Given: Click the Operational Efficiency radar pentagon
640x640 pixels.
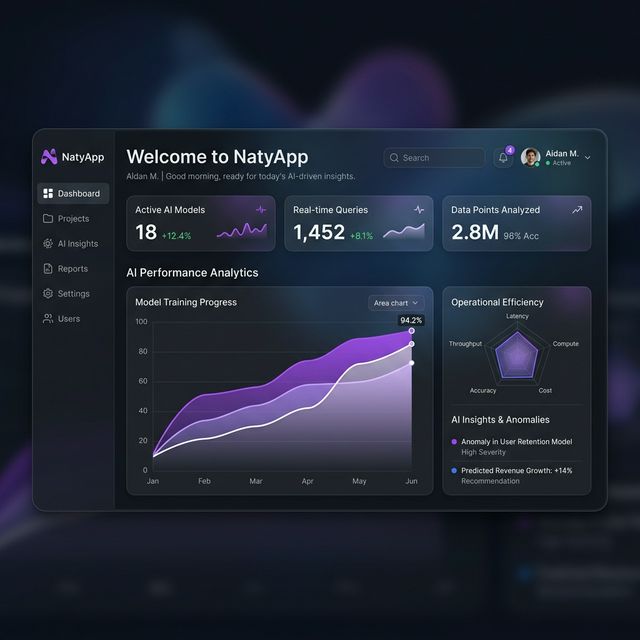Looking at the screenshot, I should pyautogui.click(x=517, y=353).
